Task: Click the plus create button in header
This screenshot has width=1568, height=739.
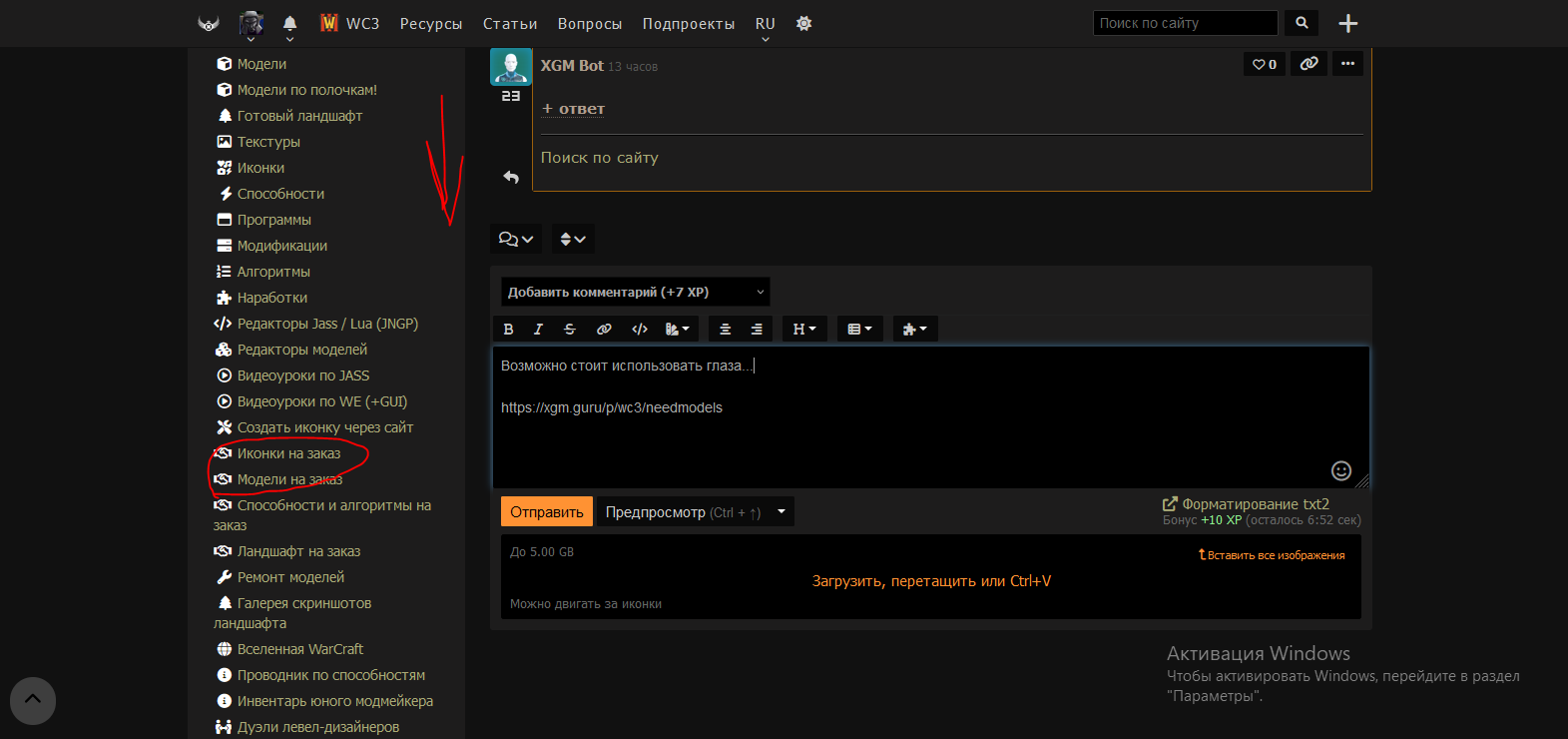Action: coord(1348,23)
